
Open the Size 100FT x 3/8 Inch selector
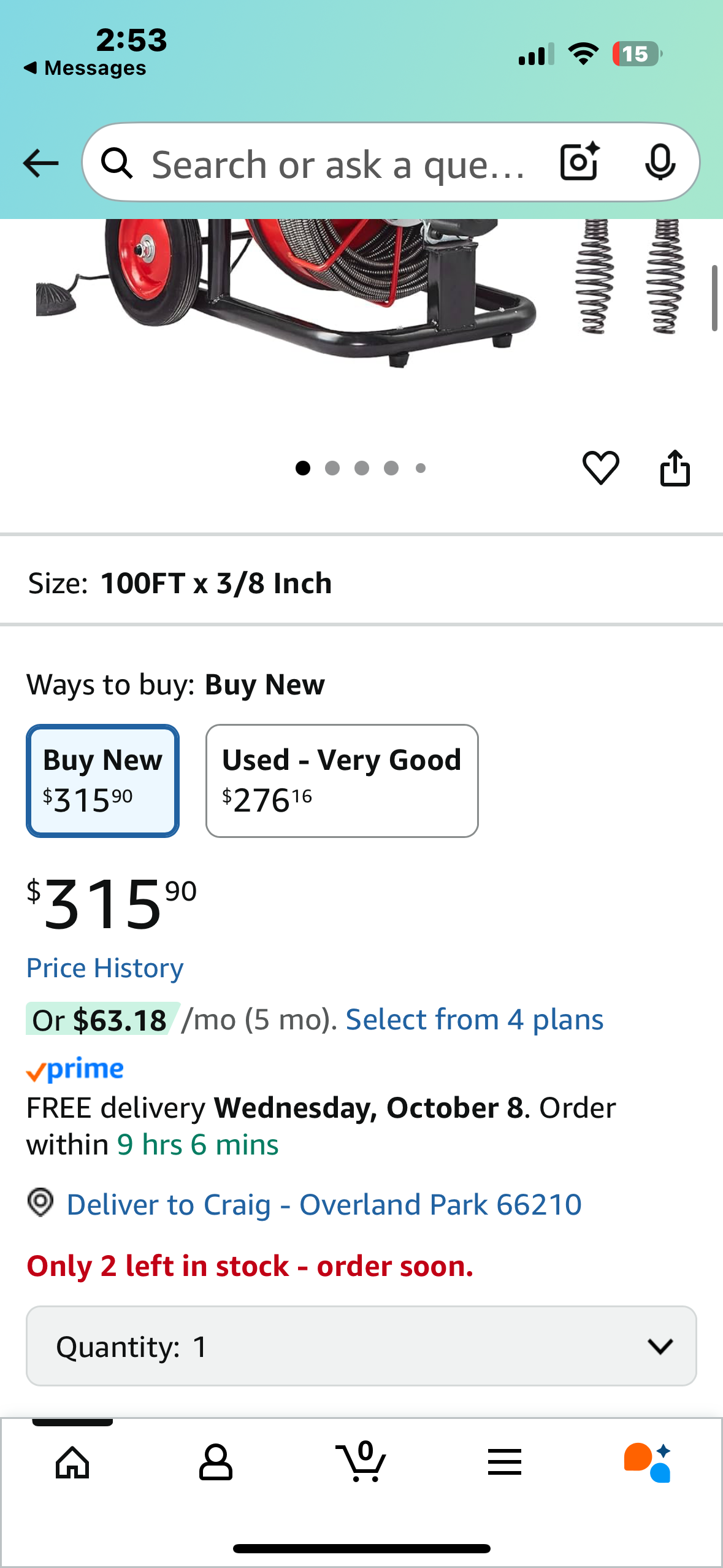coord(361,583)
